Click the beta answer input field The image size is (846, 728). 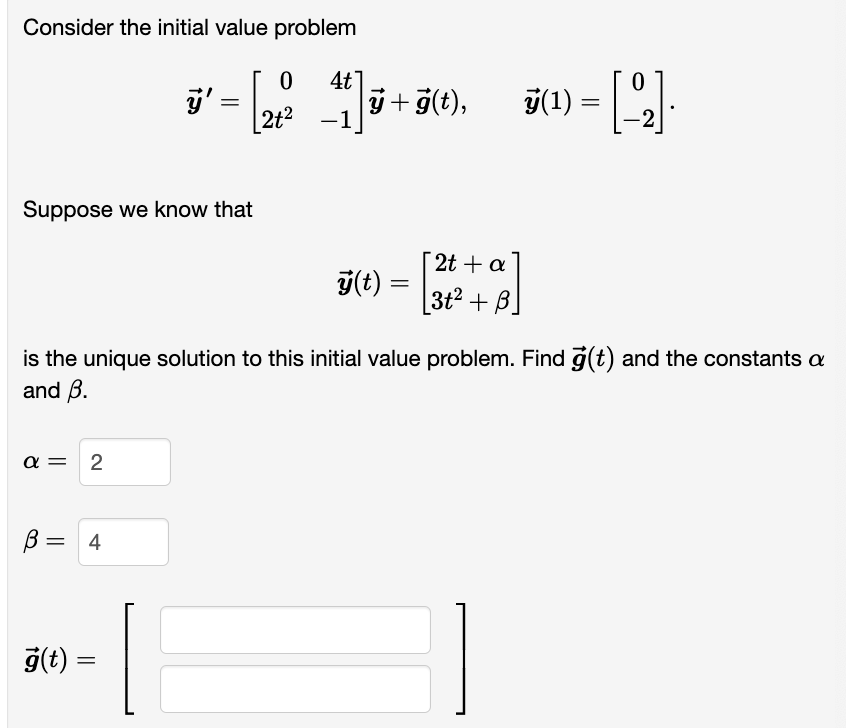123,541
